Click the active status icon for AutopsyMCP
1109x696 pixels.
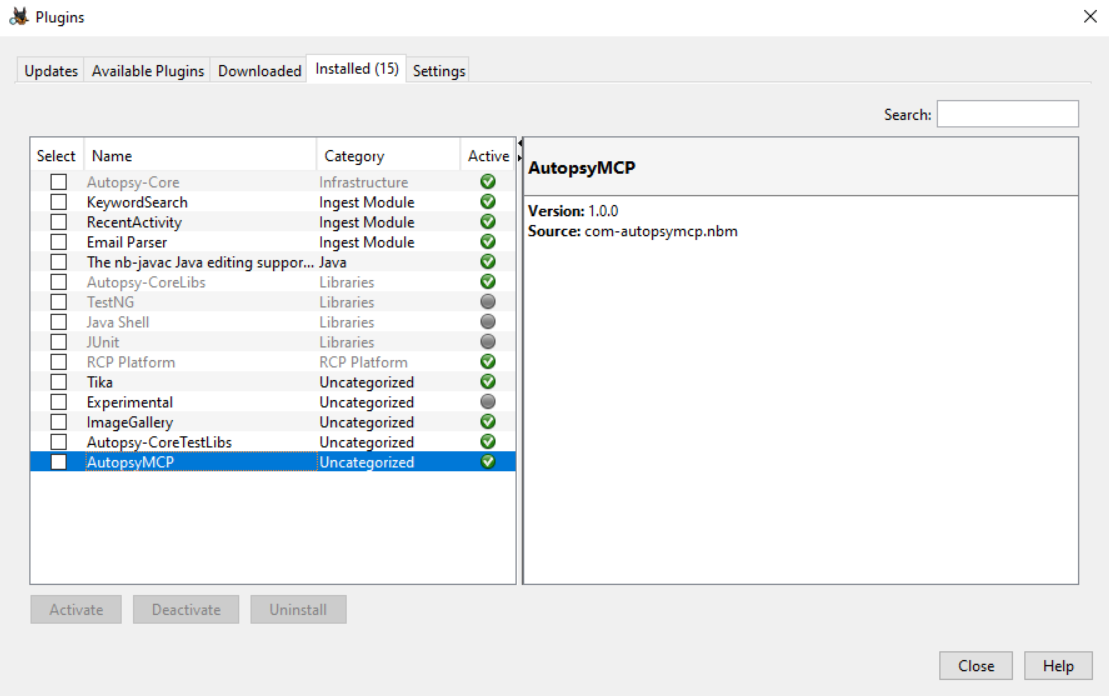[487, 462]
